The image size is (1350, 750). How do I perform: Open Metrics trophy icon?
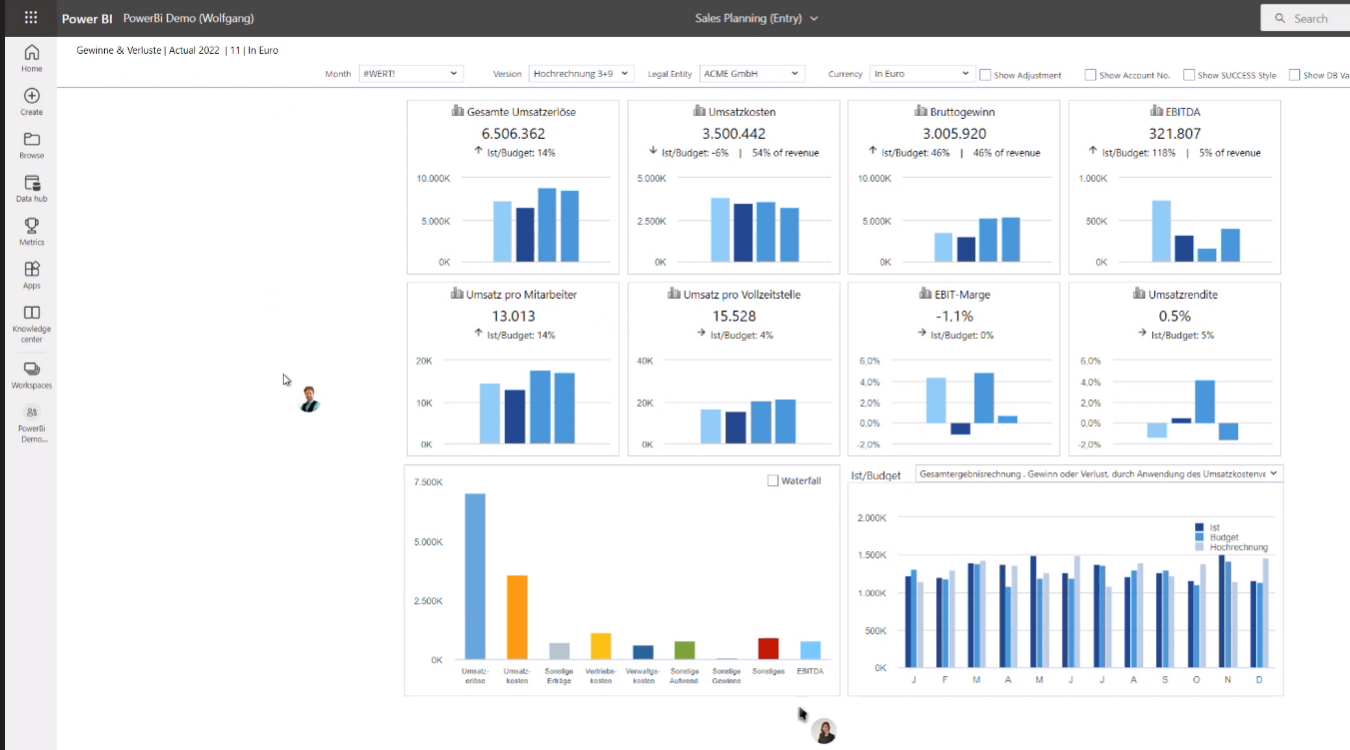pos(32,227)
